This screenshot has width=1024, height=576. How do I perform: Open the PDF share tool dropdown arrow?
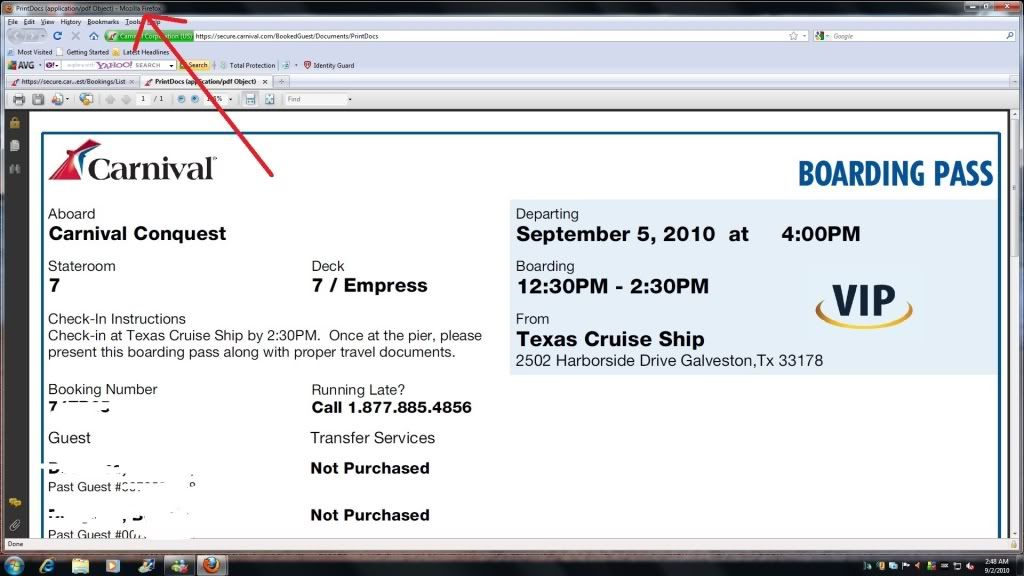pos(67,99)
